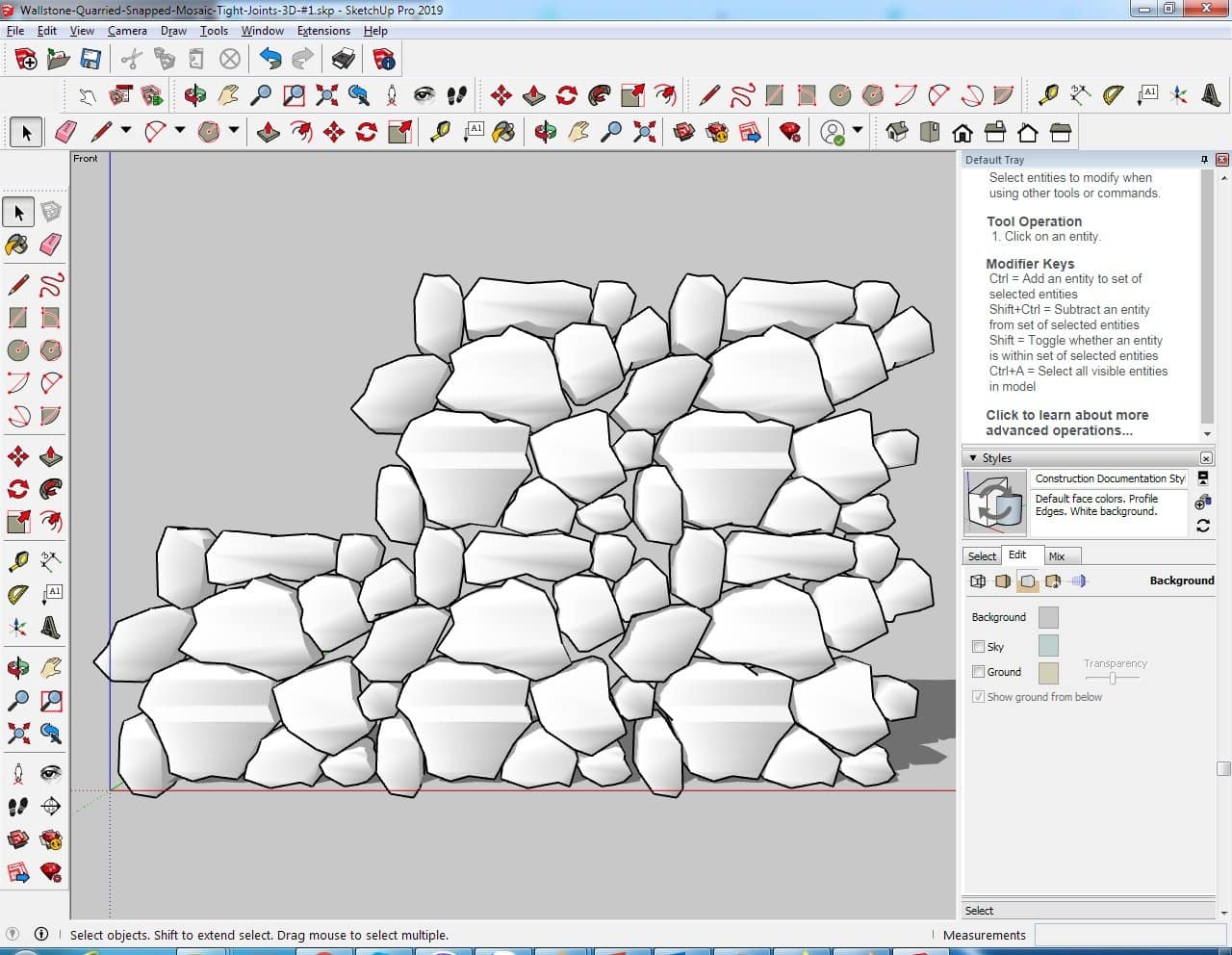Click the Background color swatch

click(x=1048, y=617)
